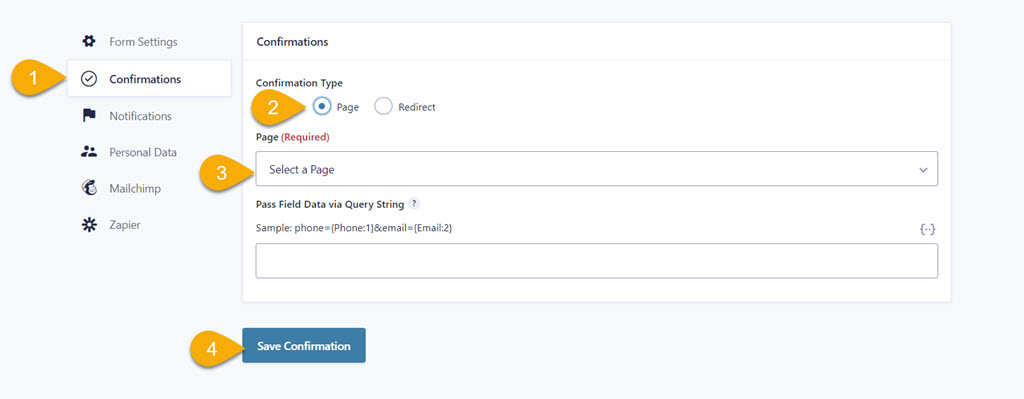Select the Page confirmation type radio
This screenshot has height=399, width=1024.
[322, 106]
